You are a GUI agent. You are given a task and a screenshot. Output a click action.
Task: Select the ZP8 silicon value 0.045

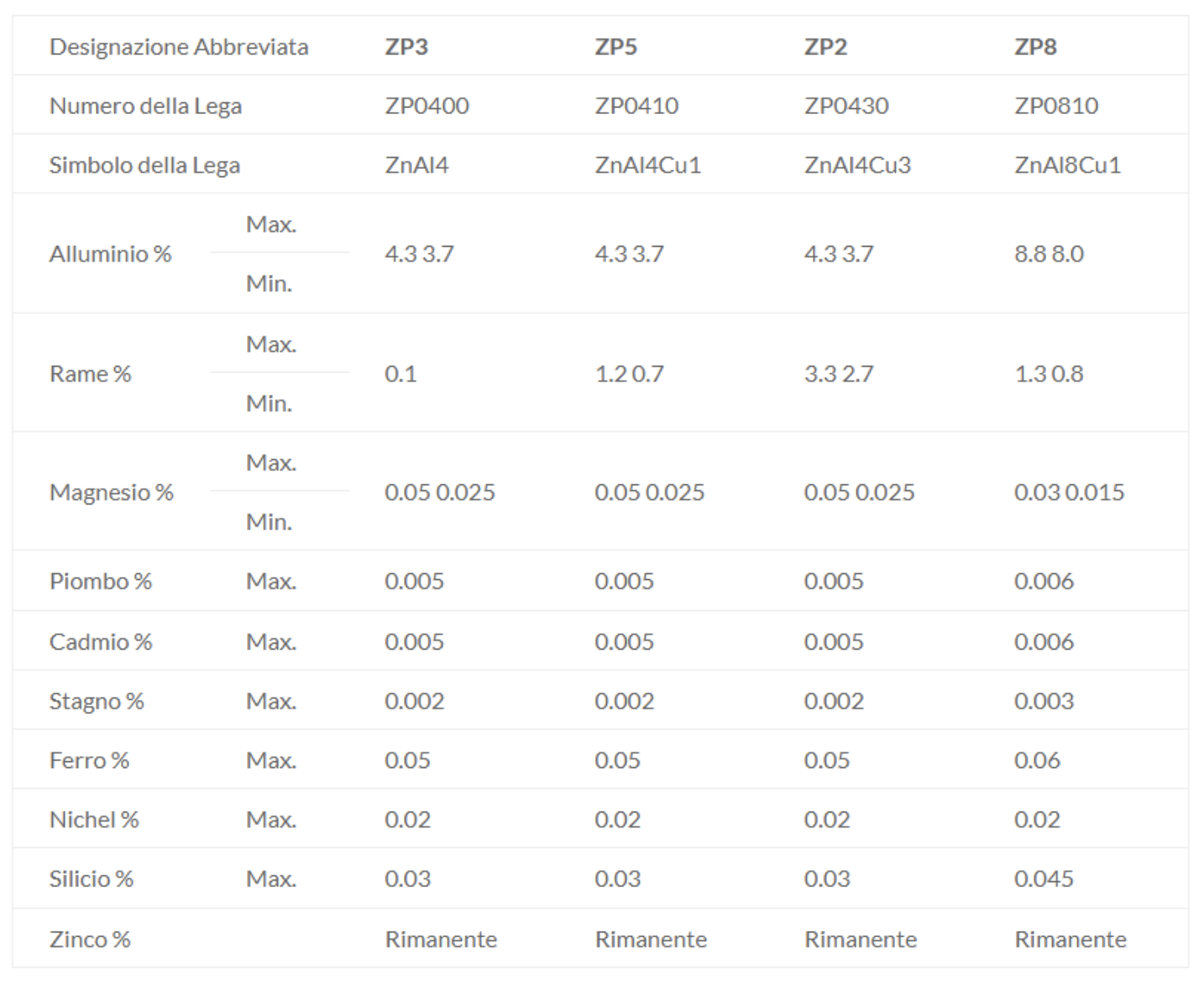coord(1044,879)
